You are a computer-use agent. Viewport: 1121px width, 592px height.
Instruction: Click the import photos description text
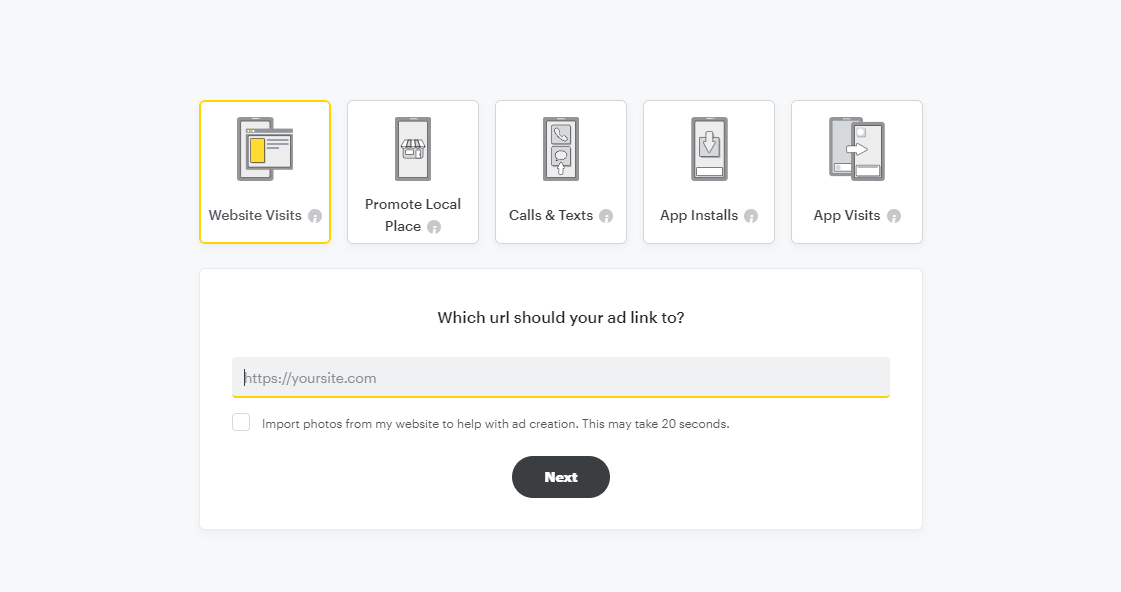click(x=495, y=424)
